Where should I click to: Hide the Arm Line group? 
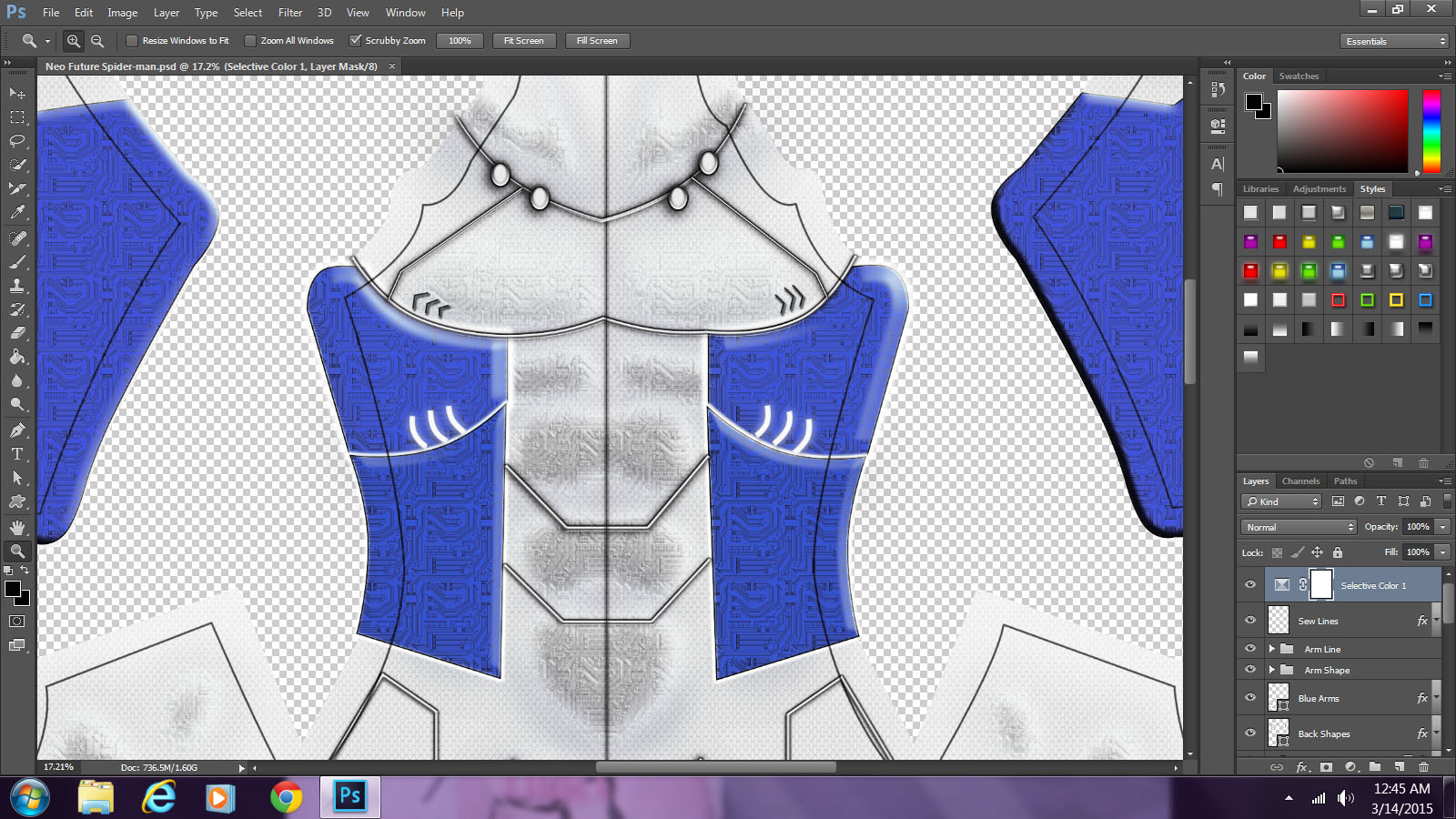point(1250,649)
